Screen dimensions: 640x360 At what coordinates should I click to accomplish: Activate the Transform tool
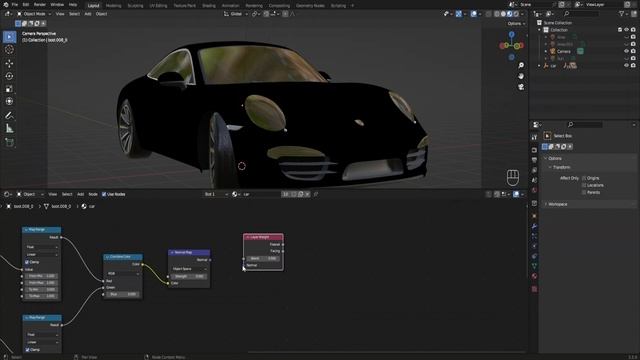coord(9,101)
